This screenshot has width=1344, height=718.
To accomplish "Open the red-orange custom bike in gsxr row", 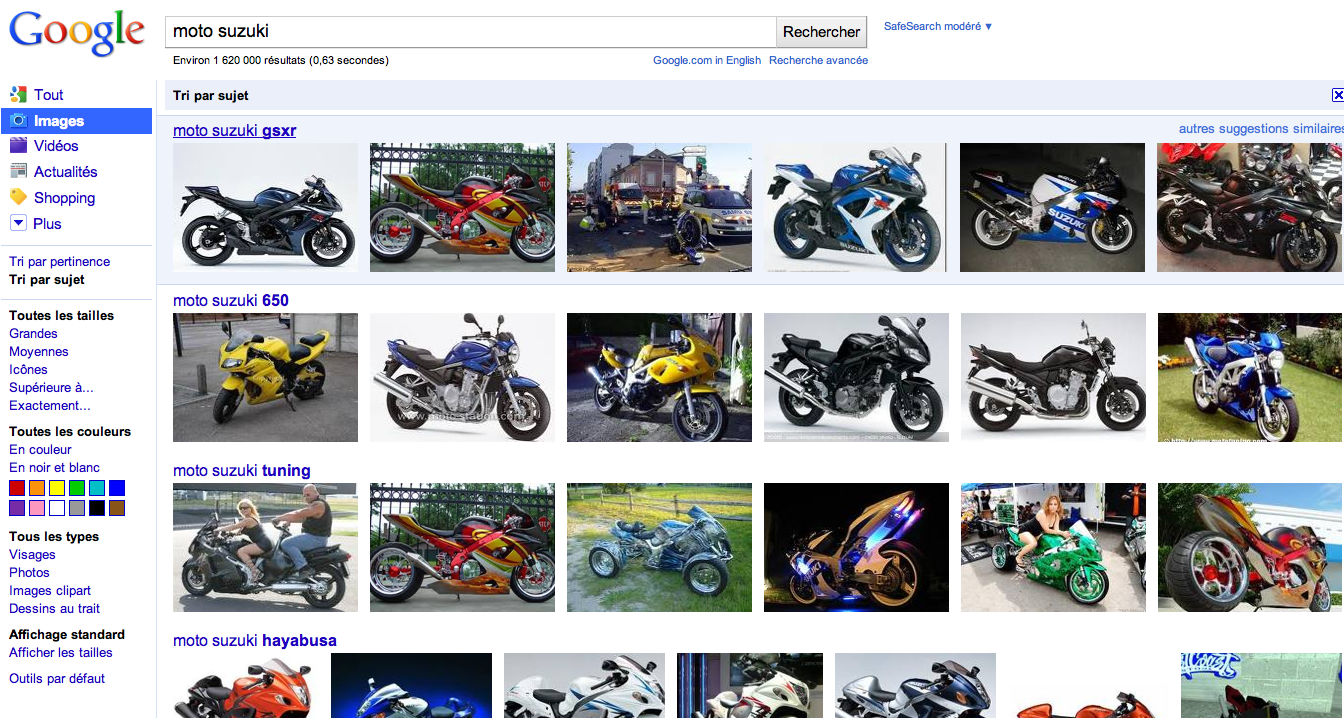I will (x=462, y=207).
